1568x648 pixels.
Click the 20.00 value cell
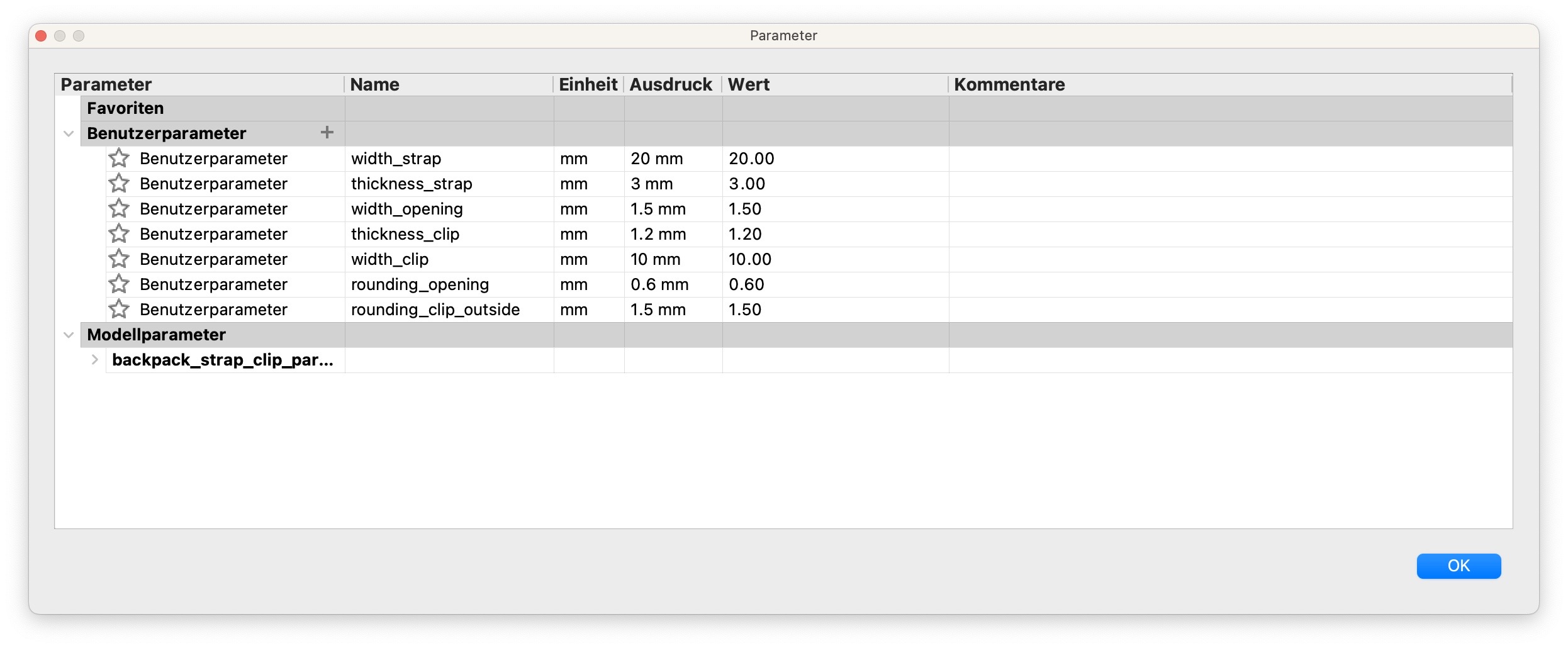pyautogui.click(x=836, y=159)
